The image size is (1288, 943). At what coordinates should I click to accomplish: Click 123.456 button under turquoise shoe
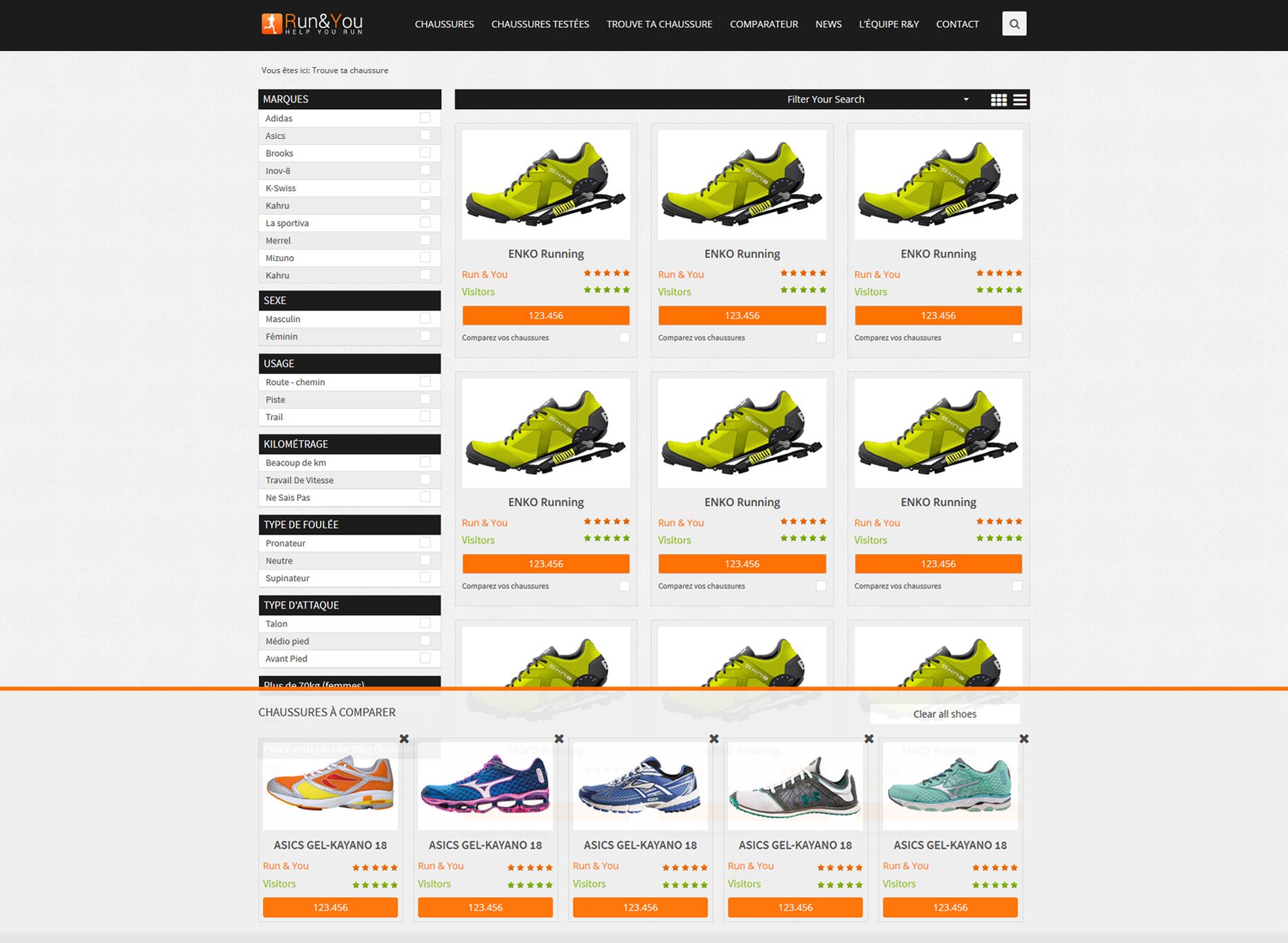click(950, 907)
